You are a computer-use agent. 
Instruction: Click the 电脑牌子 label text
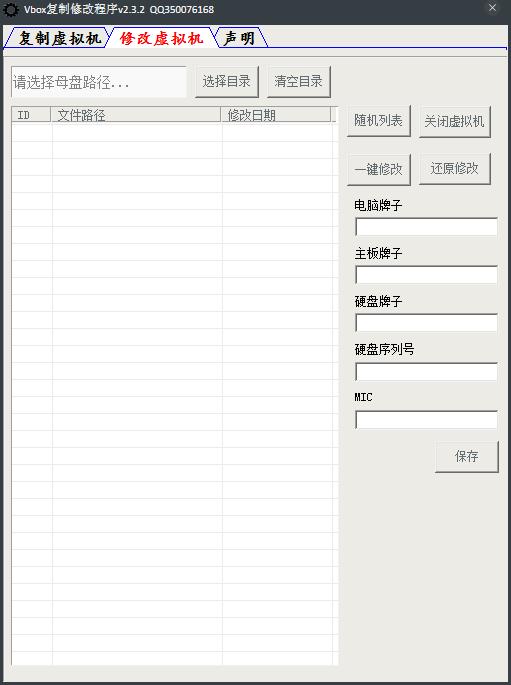[378, 205]
